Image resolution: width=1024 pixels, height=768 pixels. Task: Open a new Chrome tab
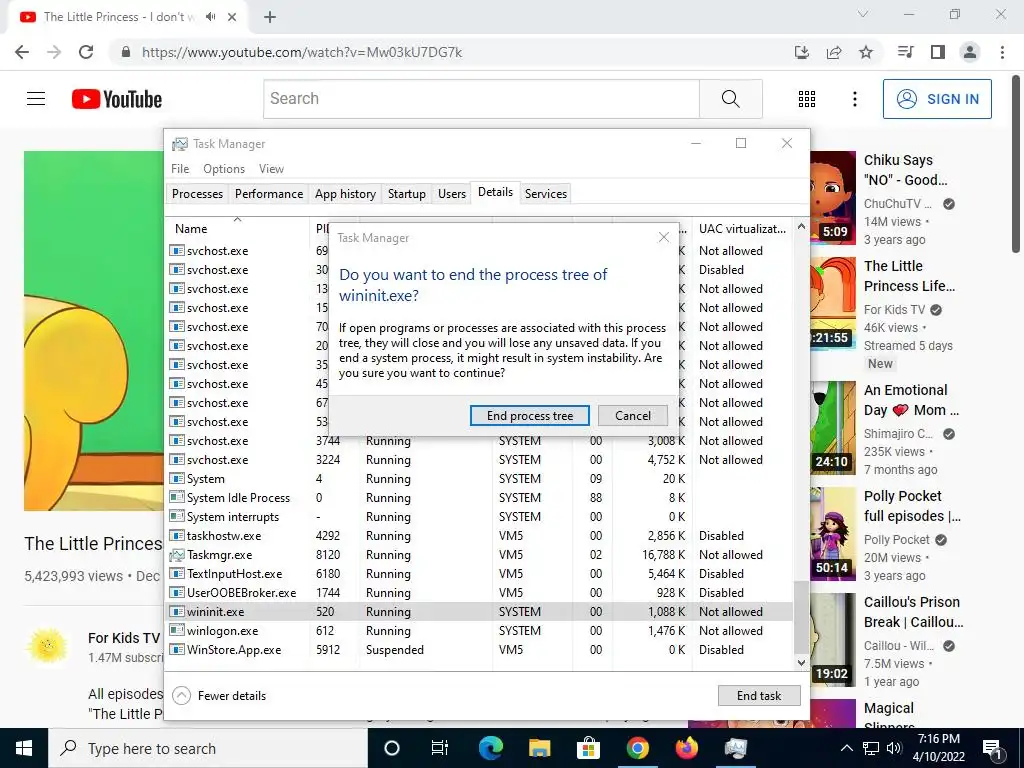(x=270, y=17)
